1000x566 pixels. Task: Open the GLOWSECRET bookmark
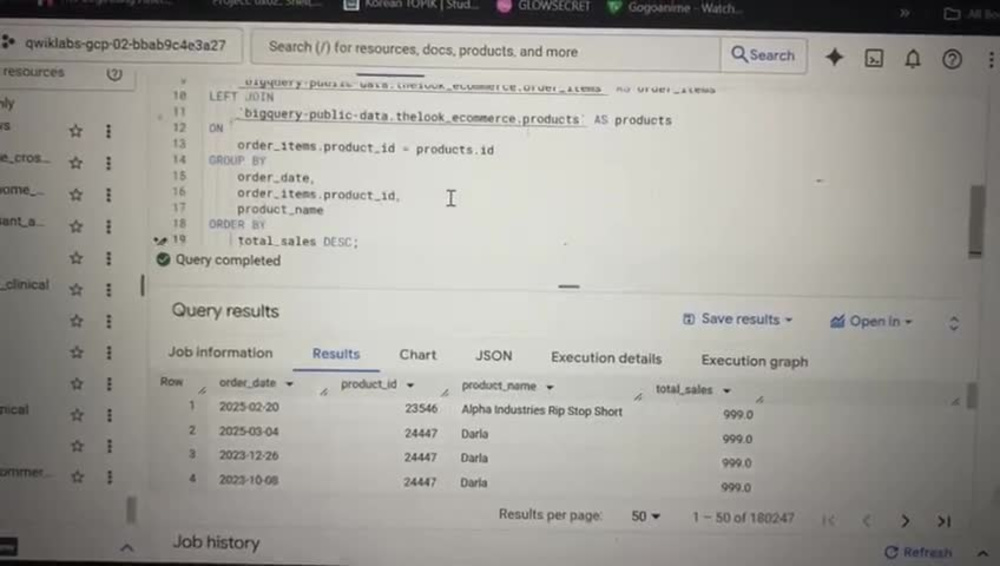coord(543,6)
